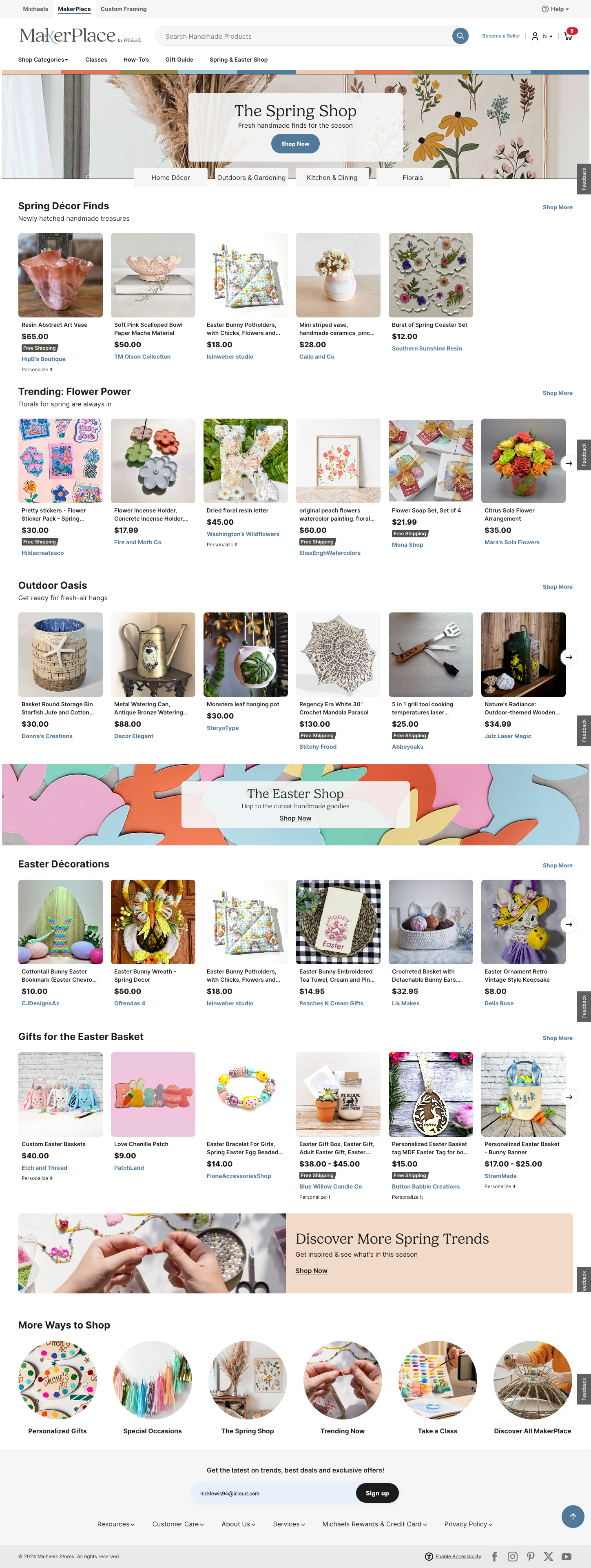Viewport: 591px width, 1568px height.
Task: Open the Help dropdown menu
Action: click(555, 9)
